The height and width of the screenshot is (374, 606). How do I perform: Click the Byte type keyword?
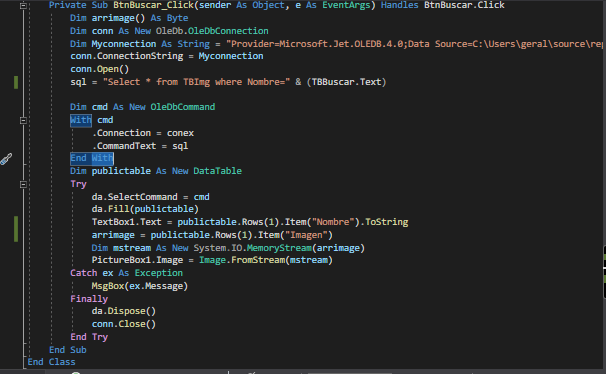[177, 18]
